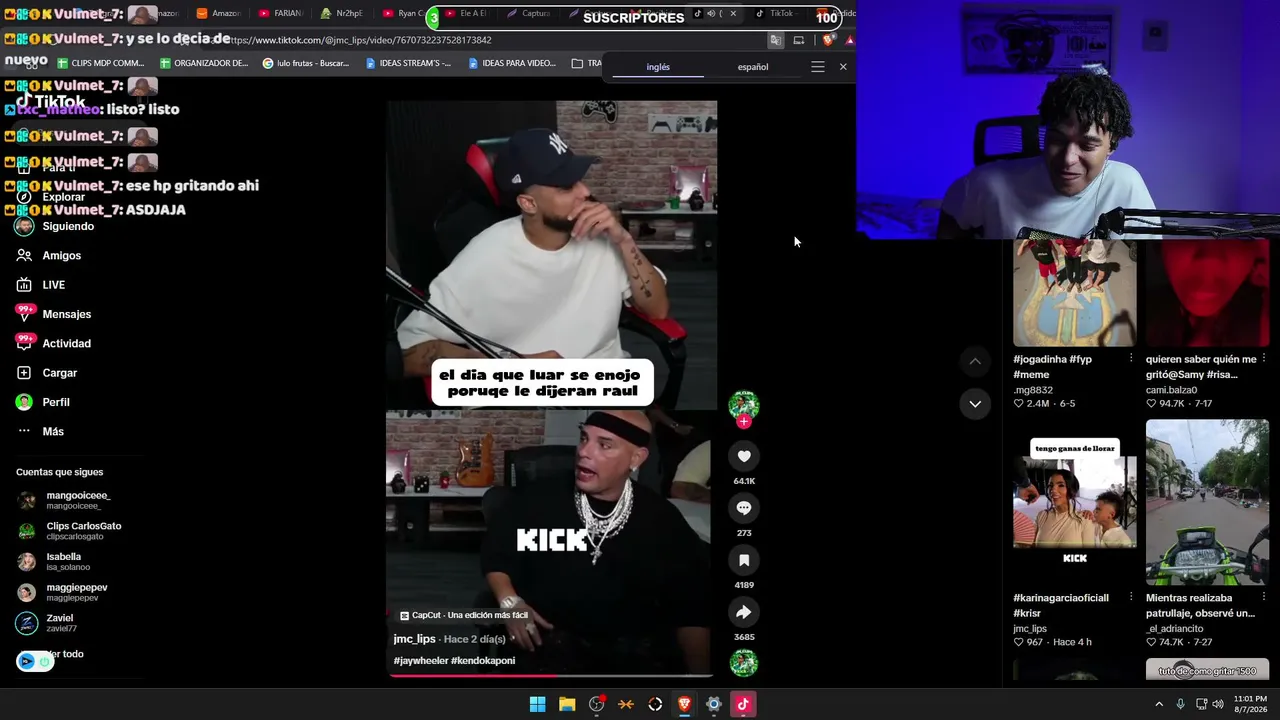This screenshot has height=720, width=1280.
Task: Open Mensajes inbox
Action: [54, 314]
